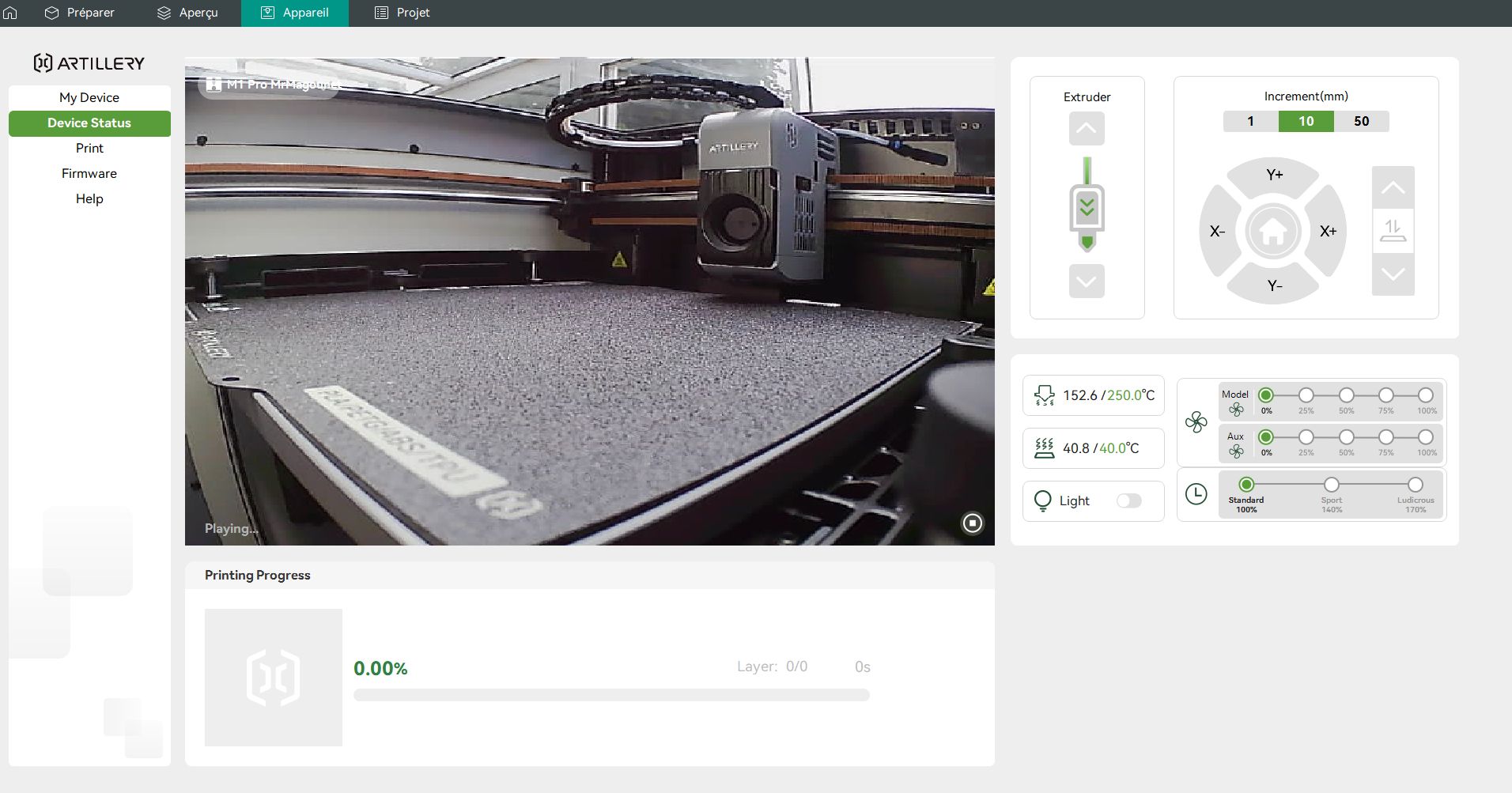Click the Increment(mm) label
This screenshot has height=793, width=1512.
coord(1306,96)
